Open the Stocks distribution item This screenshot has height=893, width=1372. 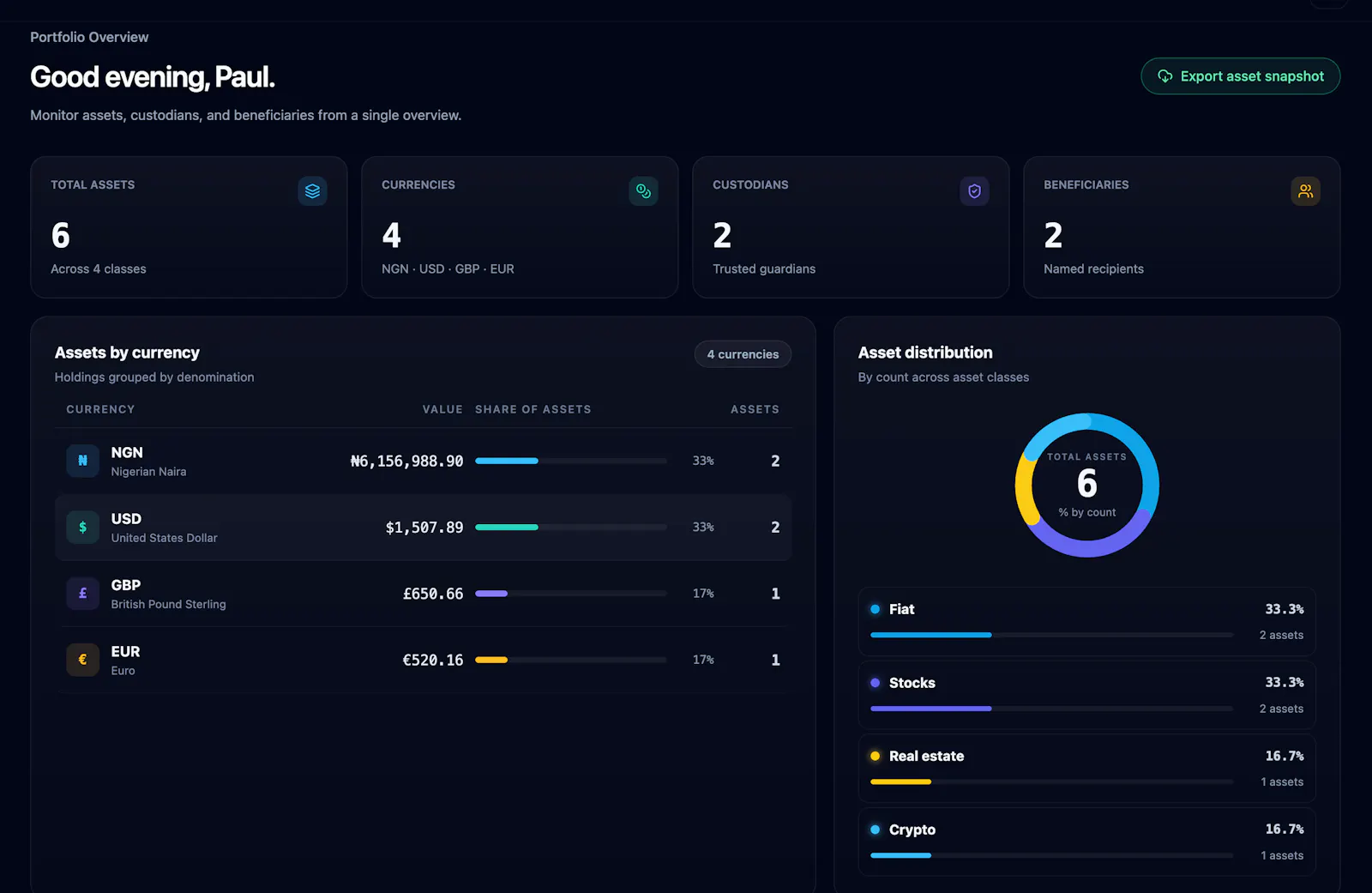point(1086,695)
